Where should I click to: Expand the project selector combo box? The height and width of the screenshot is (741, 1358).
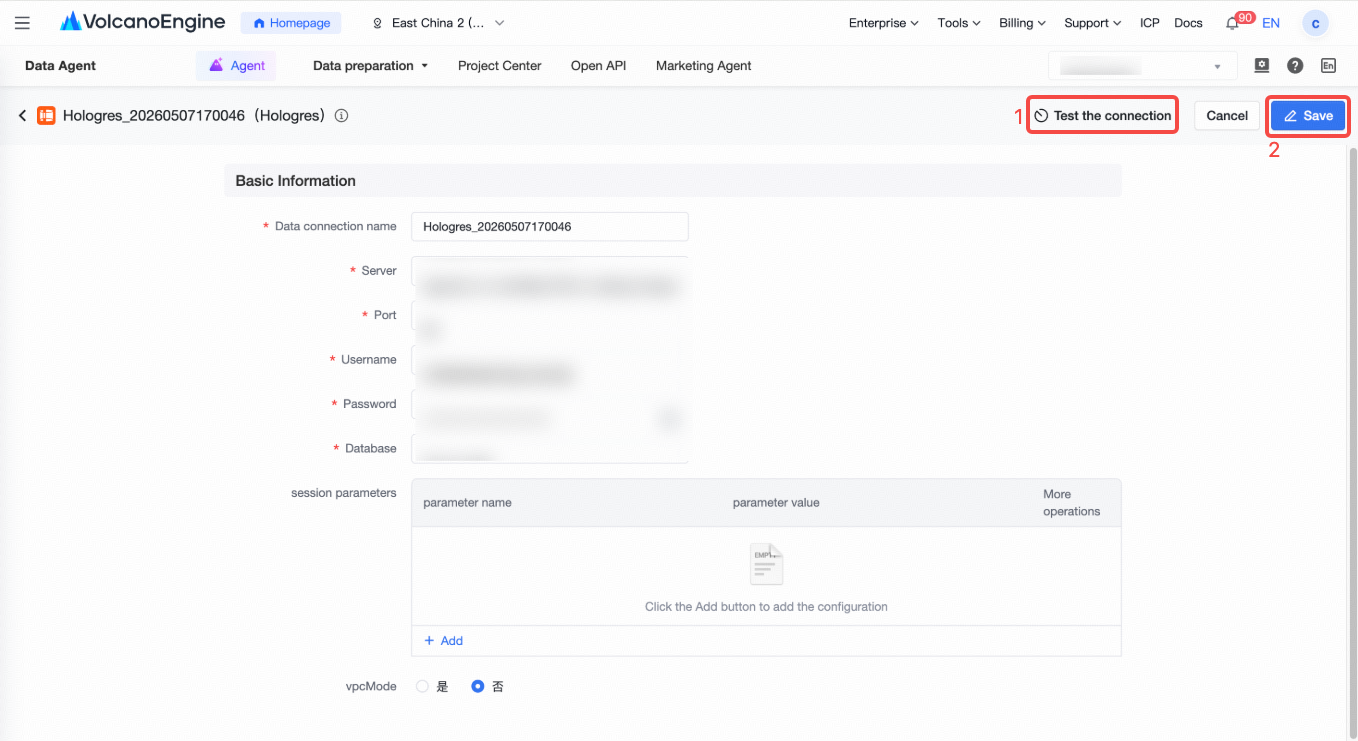pos(1142,66)
